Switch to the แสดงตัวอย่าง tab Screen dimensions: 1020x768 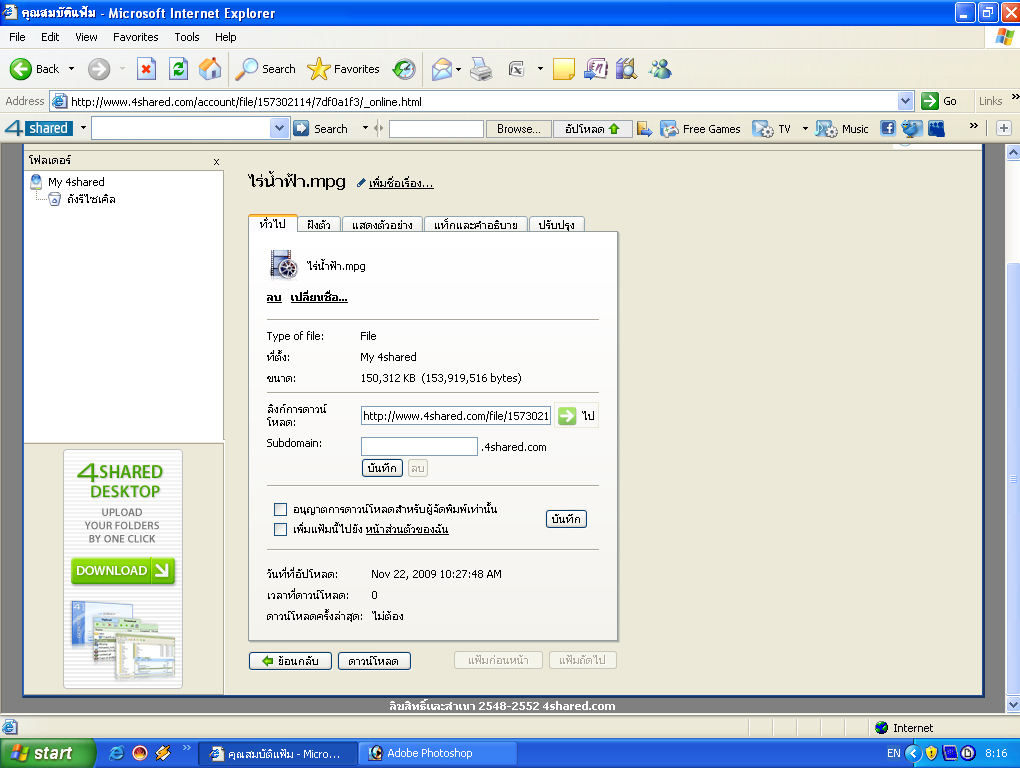point(382,224)
